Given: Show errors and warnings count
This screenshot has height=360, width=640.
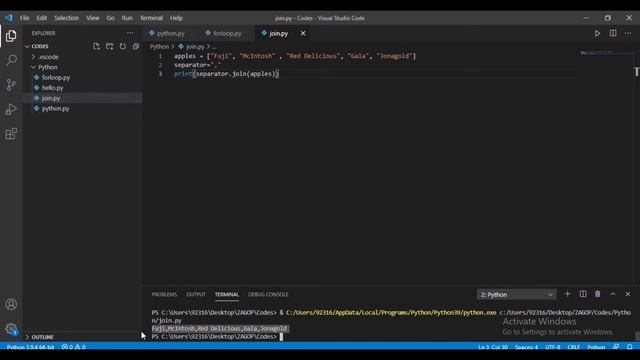Looking at the screenshot, I should click(x=73, y=347).
